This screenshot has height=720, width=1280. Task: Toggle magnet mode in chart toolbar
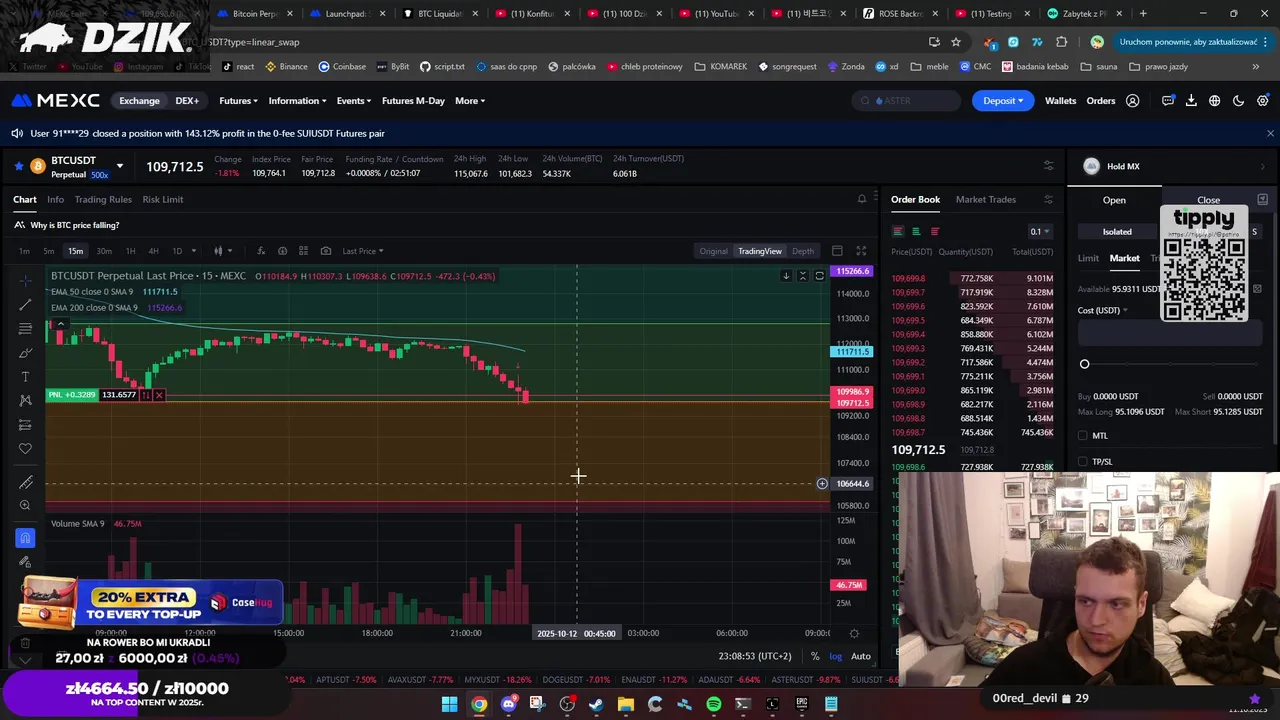[25, 538]
